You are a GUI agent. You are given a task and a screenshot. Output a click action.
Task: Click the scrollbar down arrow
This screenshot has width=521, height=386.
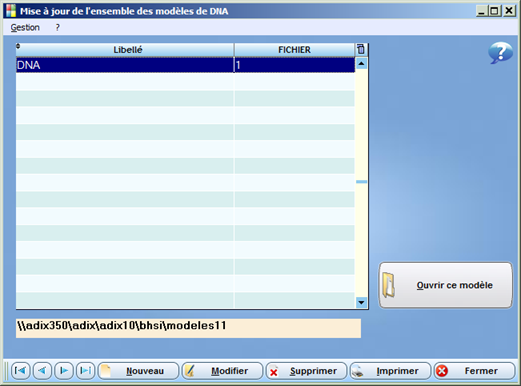(361, 302)
